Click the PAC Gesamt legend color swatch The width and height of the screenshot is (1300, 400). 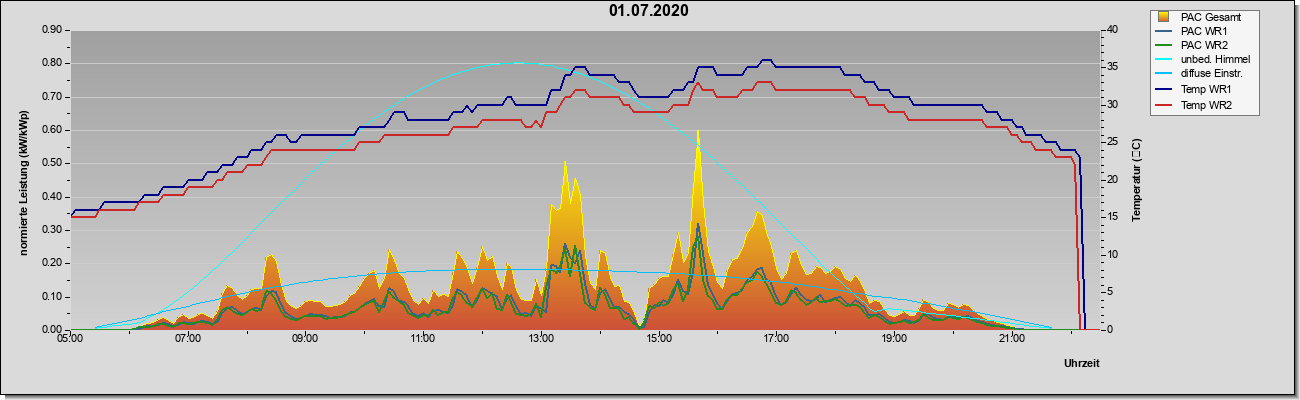click(x=1164, y=17)
